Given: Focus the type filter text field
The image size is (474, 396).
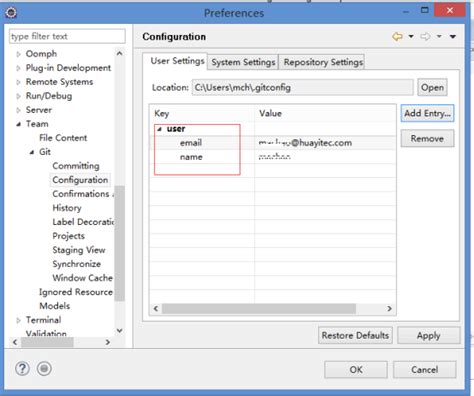Looking at the screenshot, I should click(67, 36).
